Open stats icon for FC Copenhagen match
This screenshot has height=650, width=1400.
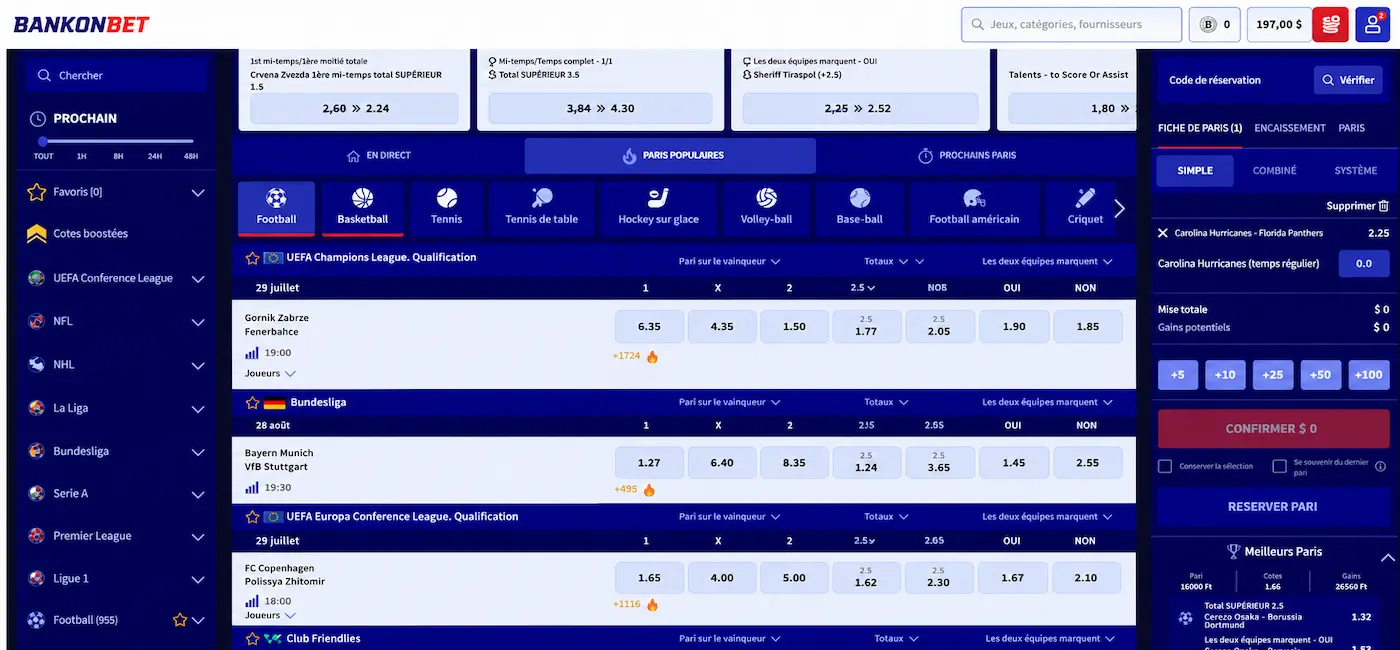[252, 602]
